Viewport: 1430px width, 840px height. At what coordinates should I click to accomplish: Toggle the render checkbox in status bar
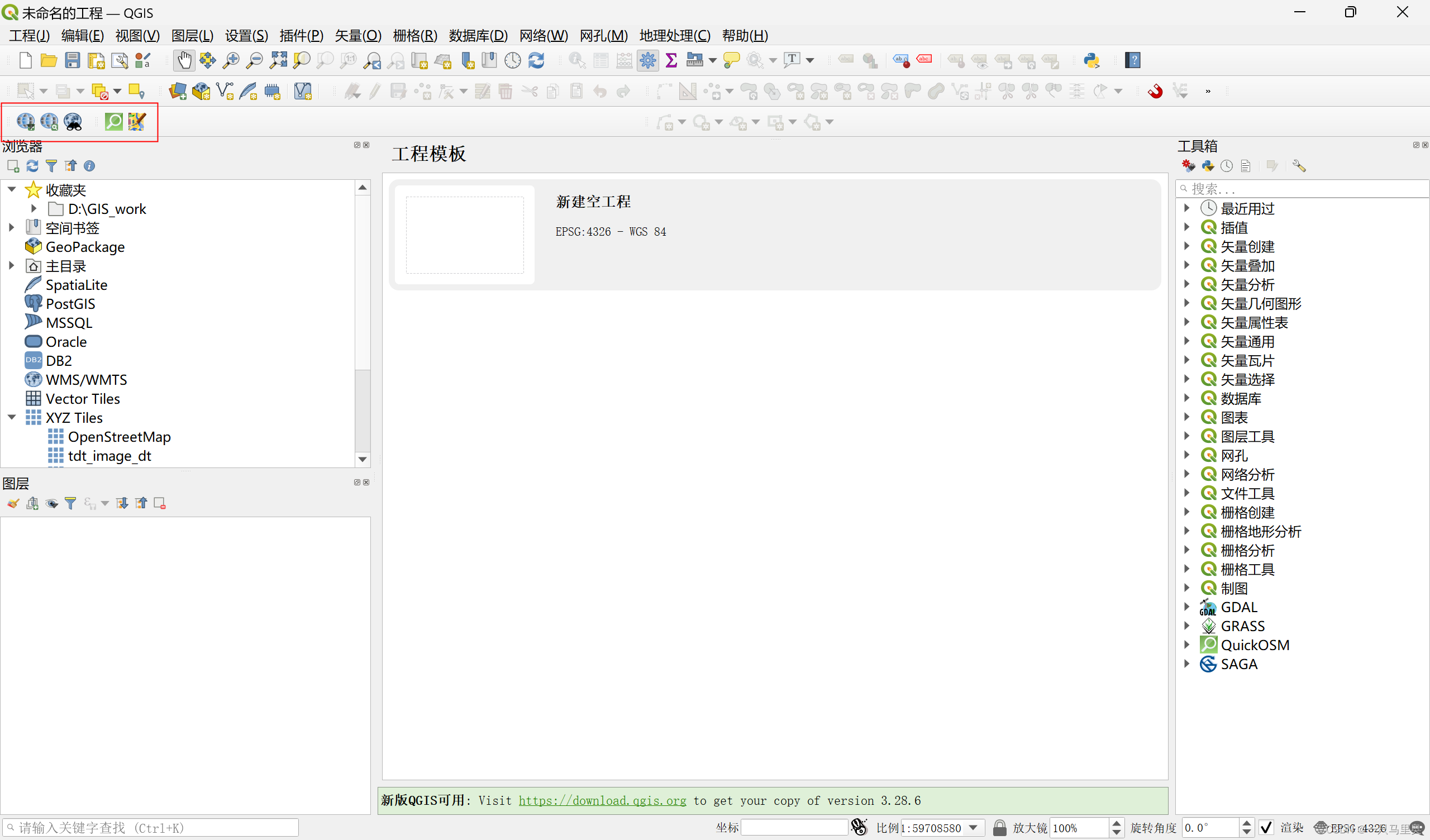click(1266, 828)
